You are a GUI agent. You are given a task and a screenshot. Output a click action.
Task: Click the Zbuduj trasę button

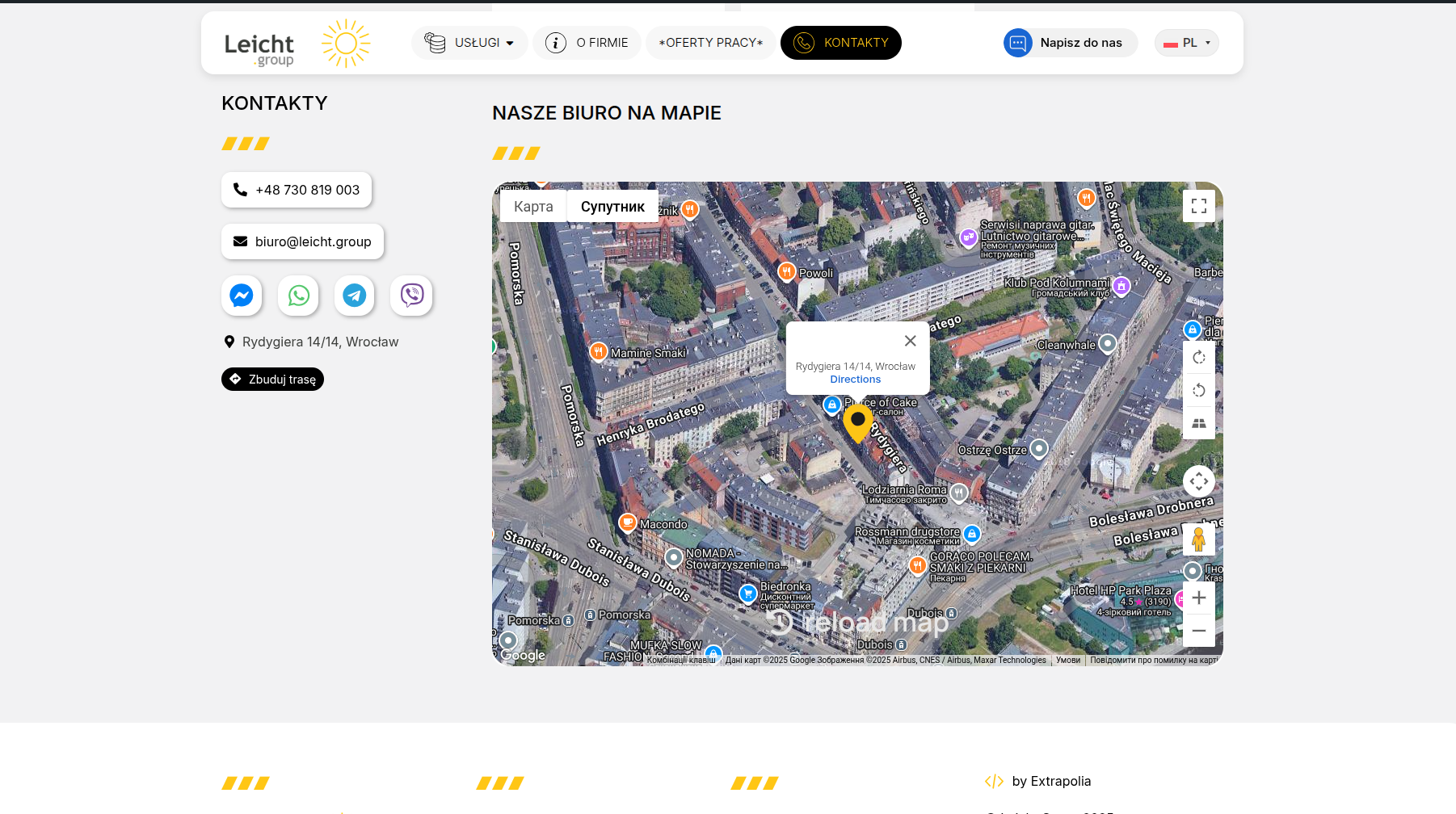[x=272, y=380]
